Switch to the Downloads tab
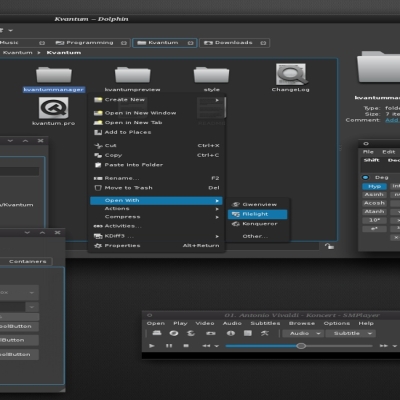The width and height of the screenshot is (400, 400). (235, 43)
